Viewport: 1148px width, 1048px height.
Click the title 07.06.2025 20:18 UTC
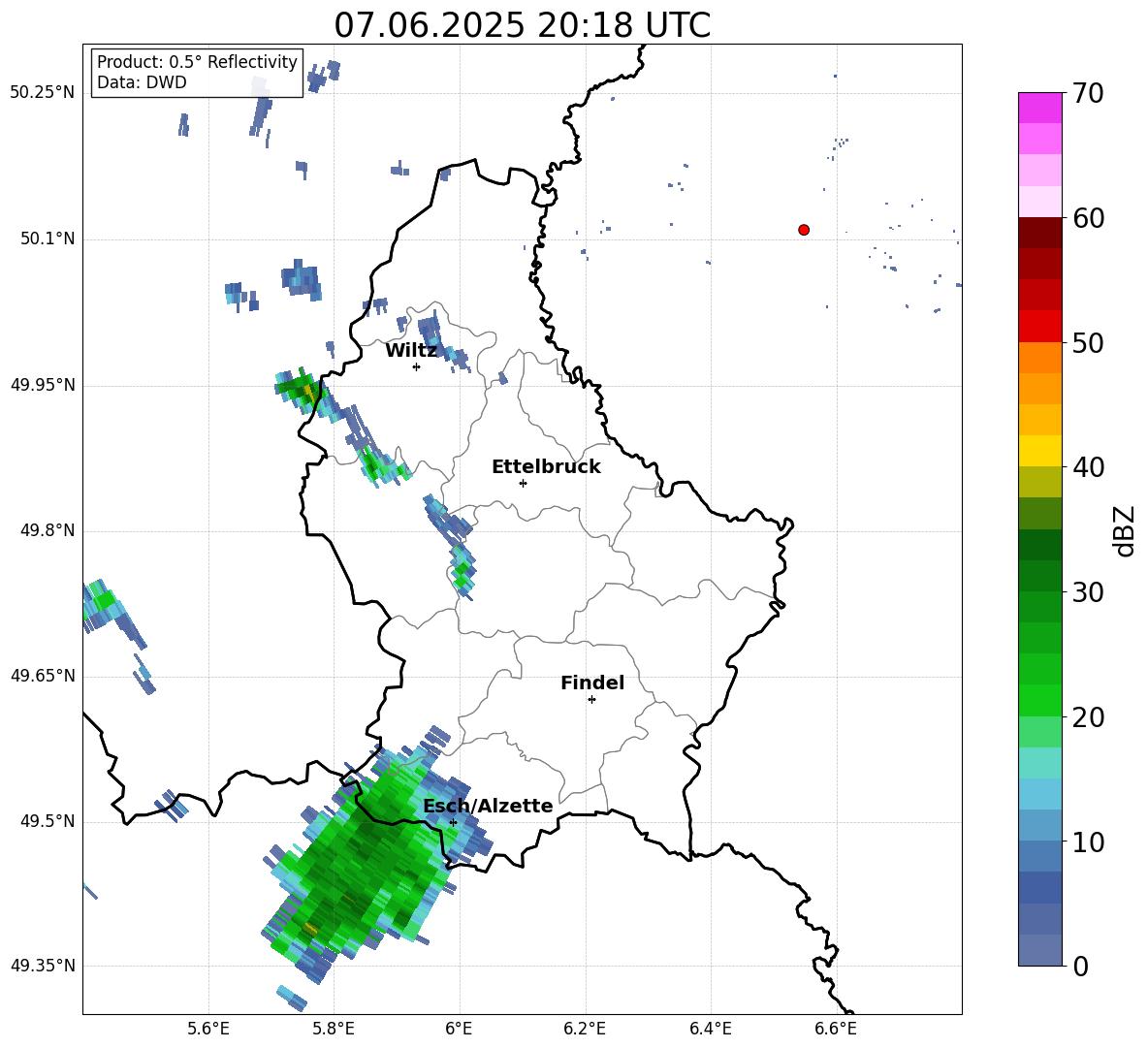tap(522, 25)
